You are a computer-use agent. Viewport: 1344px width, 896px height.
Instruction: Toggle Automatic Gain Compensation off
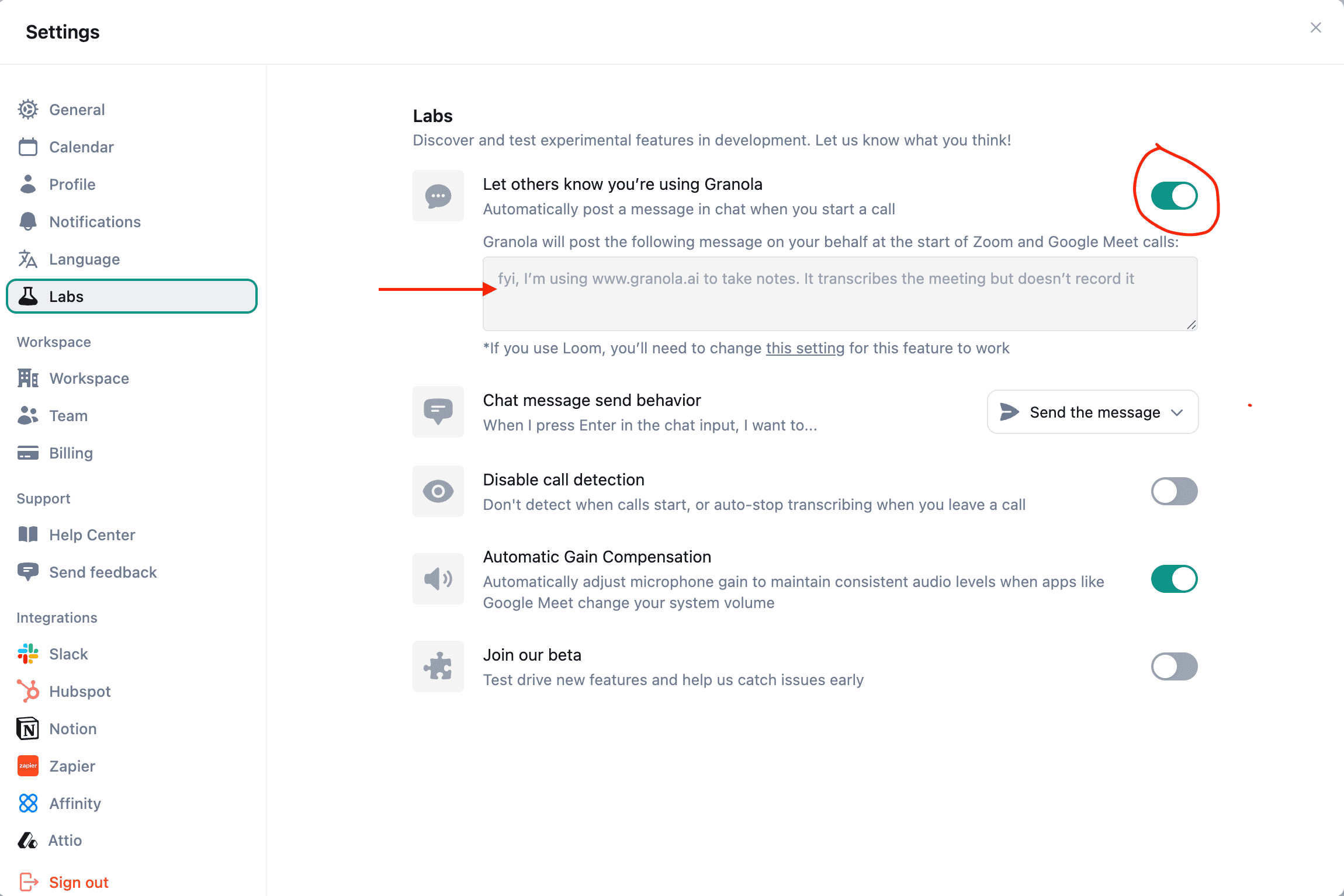(1174, 579)
